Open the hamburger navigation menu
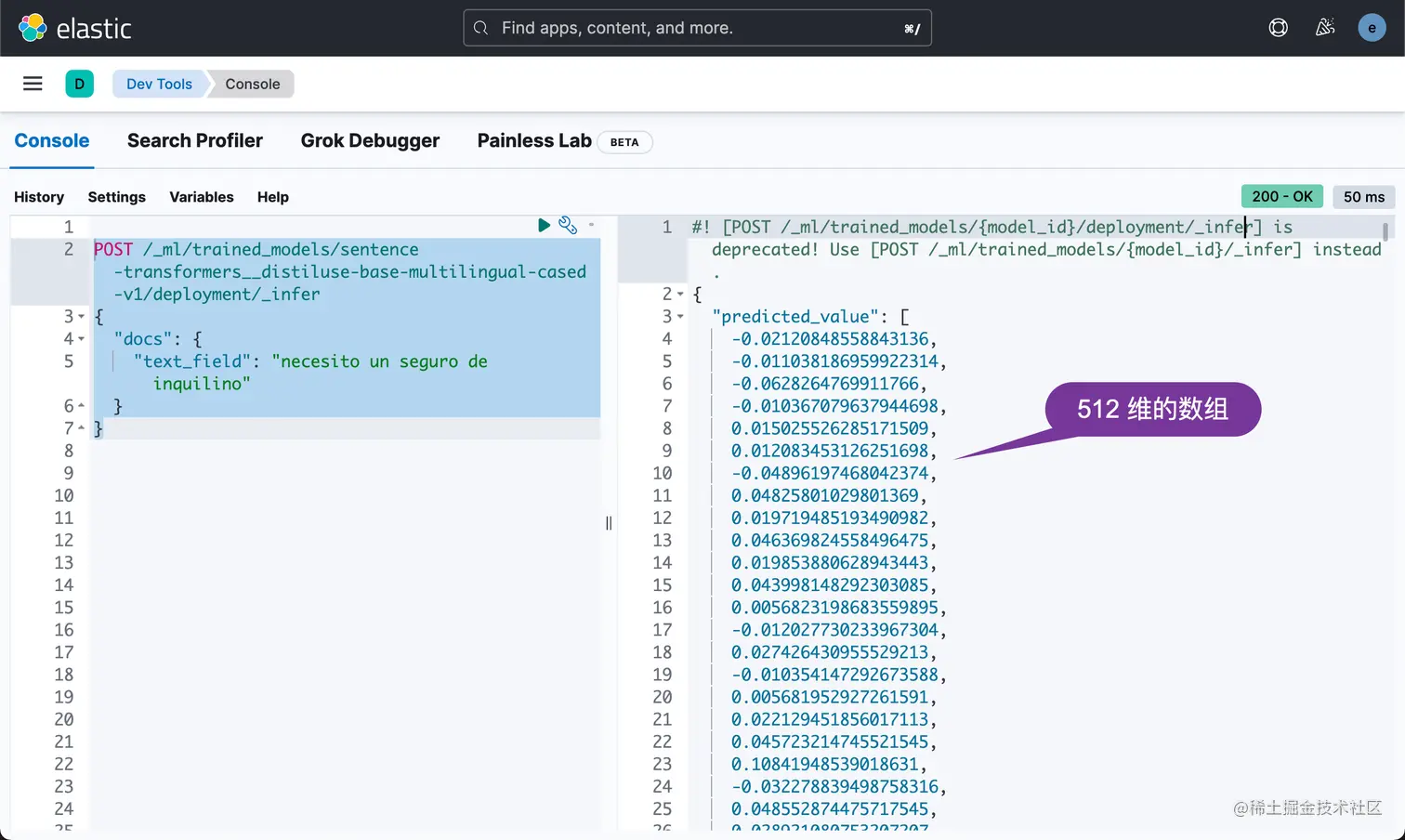 (33, 84)
